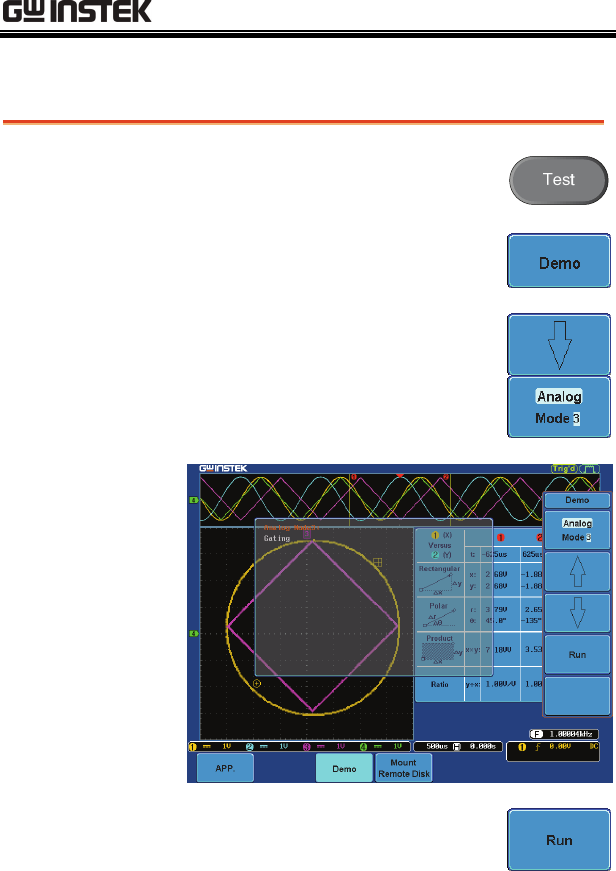This screenshot has height=871, width=616.
Task: Click the green channel 4 marker beside overview waveform
Action: coord(193,500)
